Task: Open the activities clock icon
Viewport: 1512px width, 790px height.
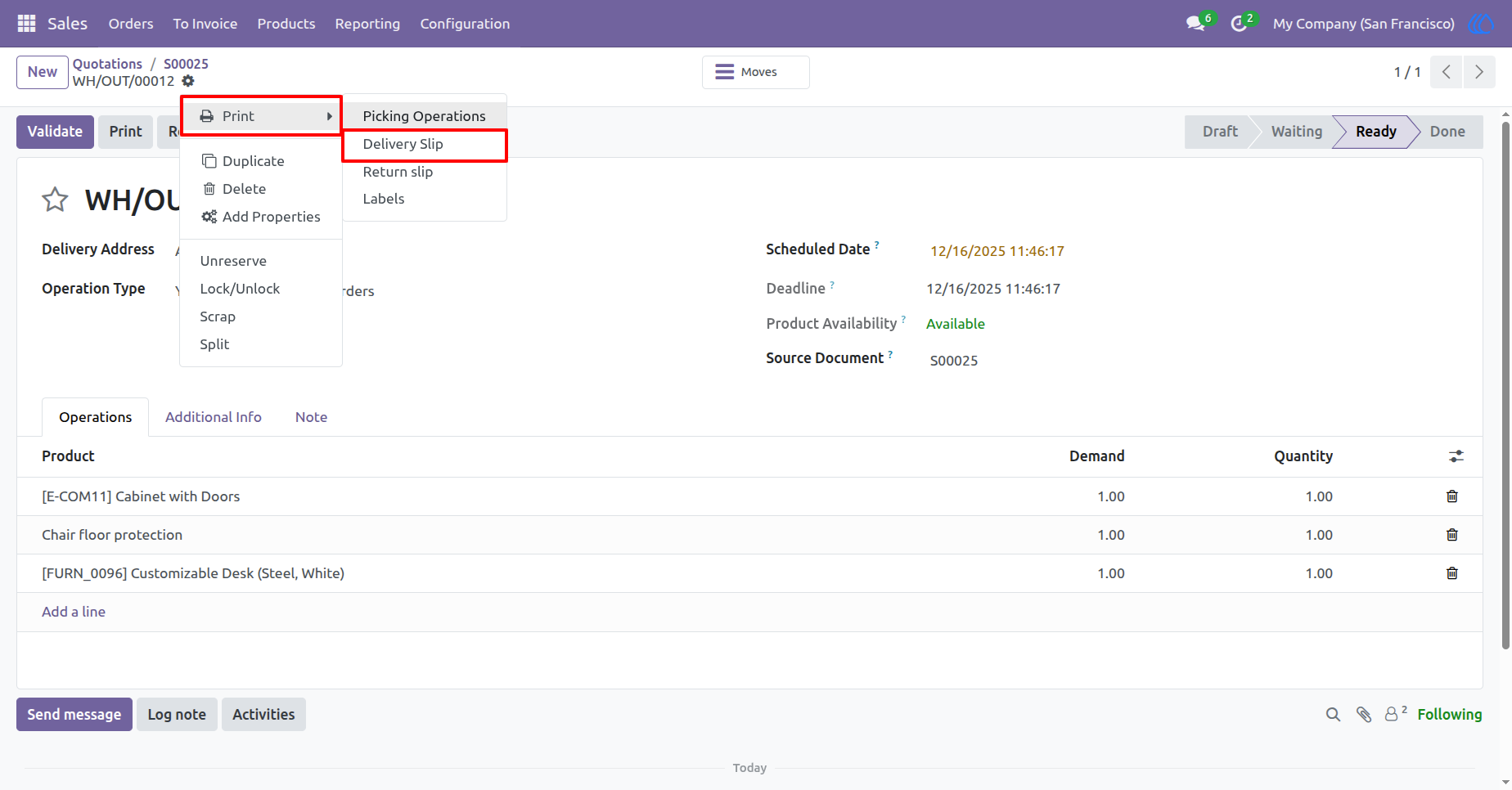Action: point(1240,24)
